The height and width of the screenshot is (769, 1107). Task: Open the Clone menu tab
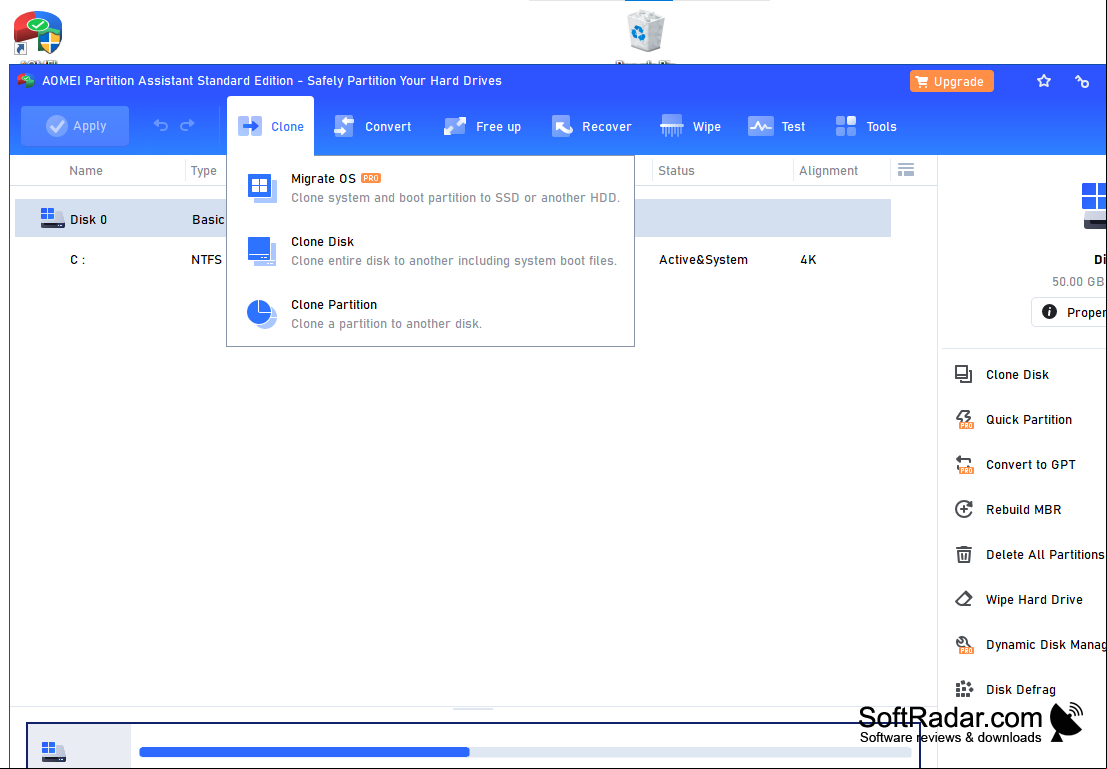(x=270, y=126)
